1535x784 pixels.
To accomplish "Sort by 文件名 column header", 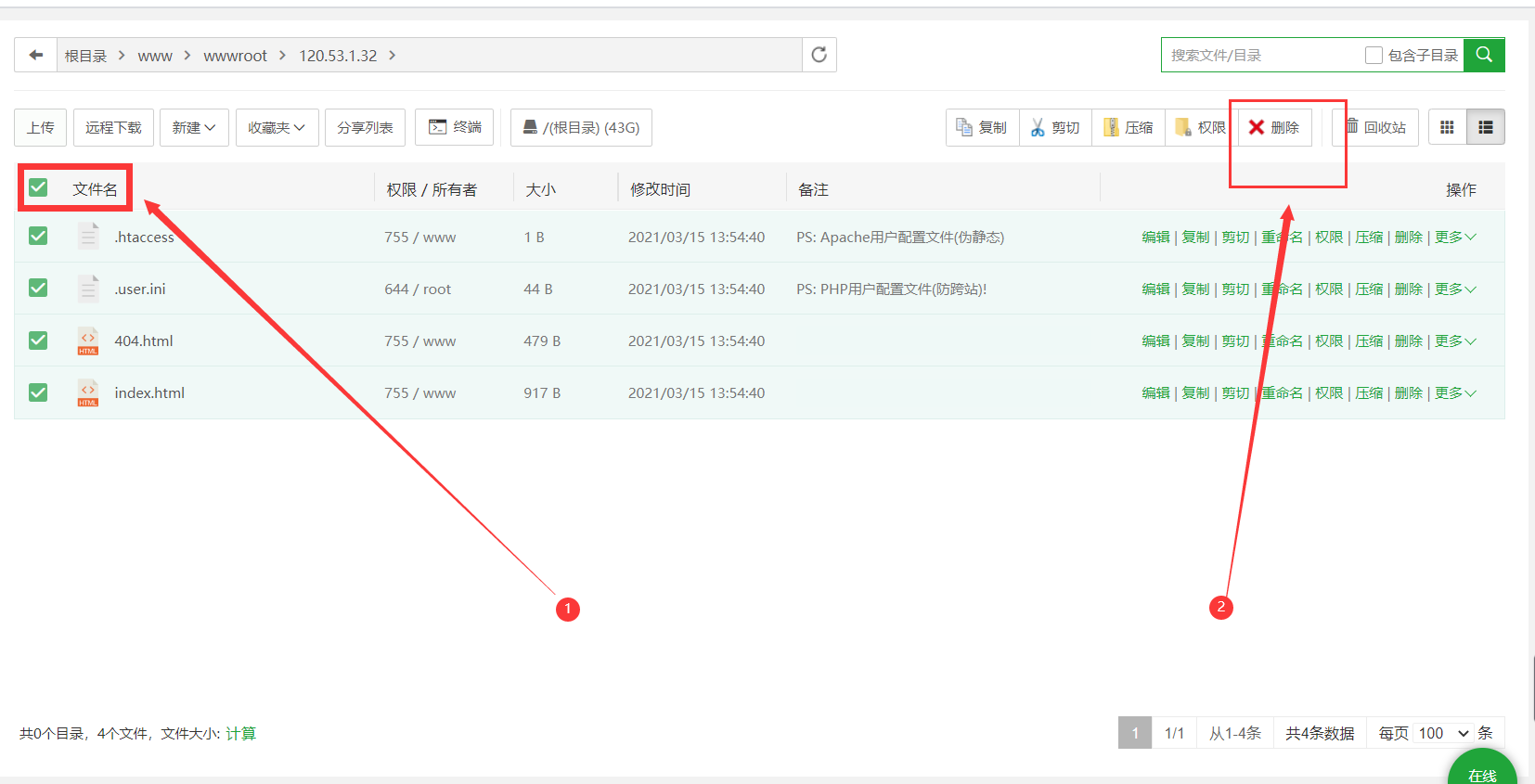I will [95, 189].
